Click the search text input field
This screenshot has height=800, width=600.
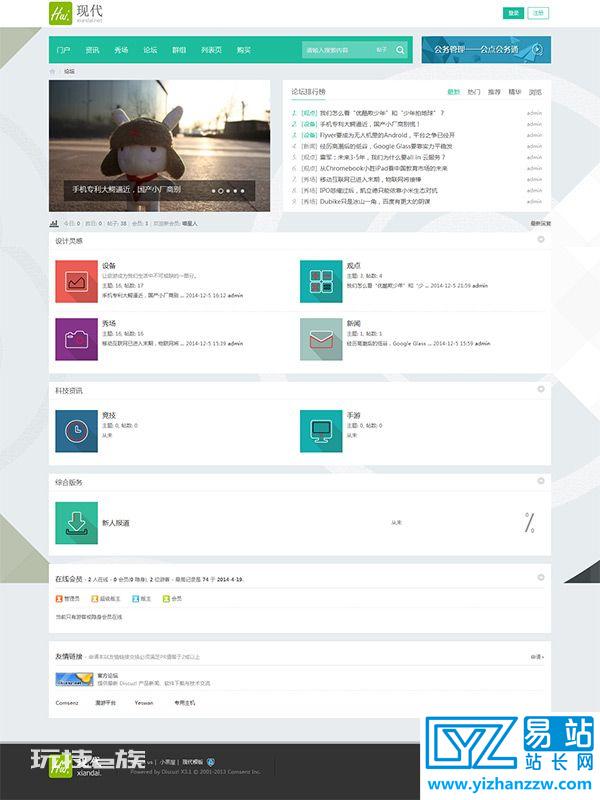pos(337,50)
